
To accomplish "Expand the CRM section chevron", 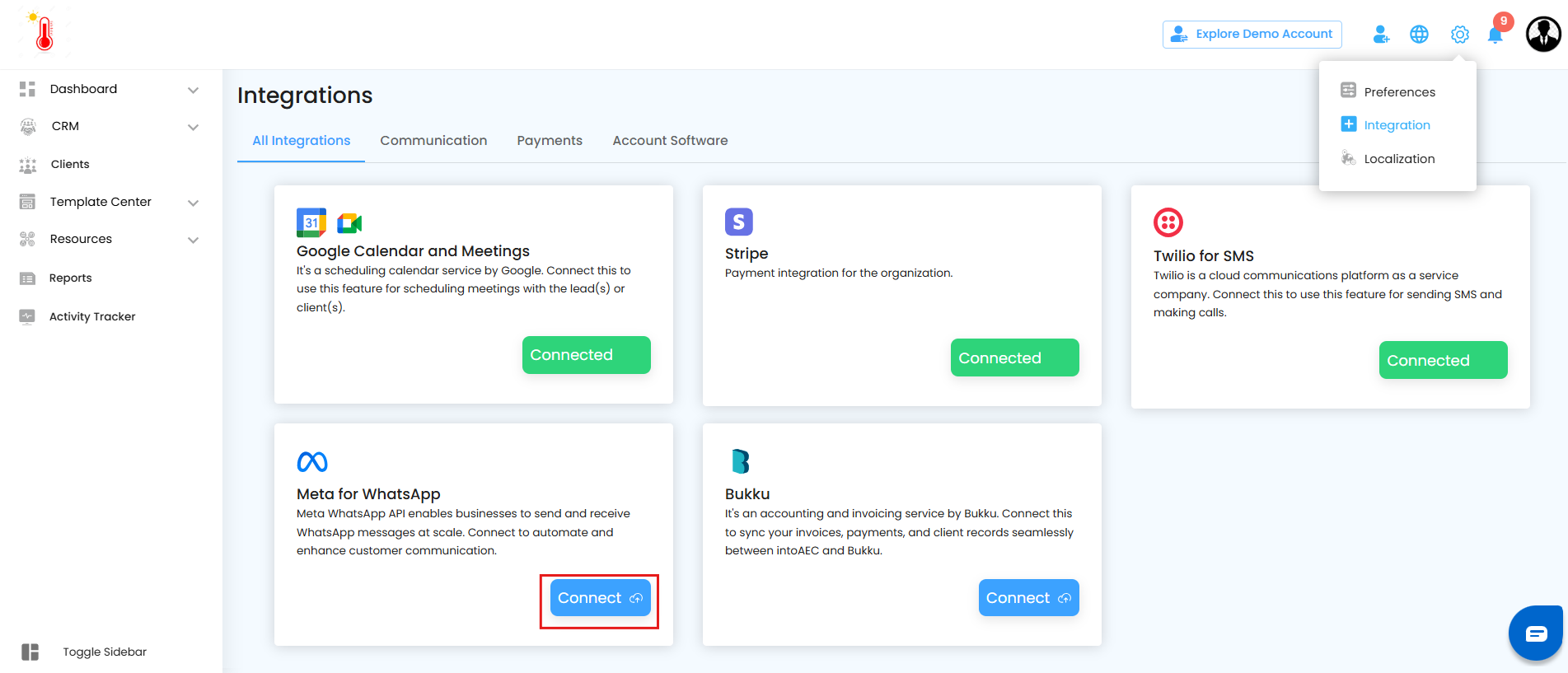I will (x=193, y=127).
